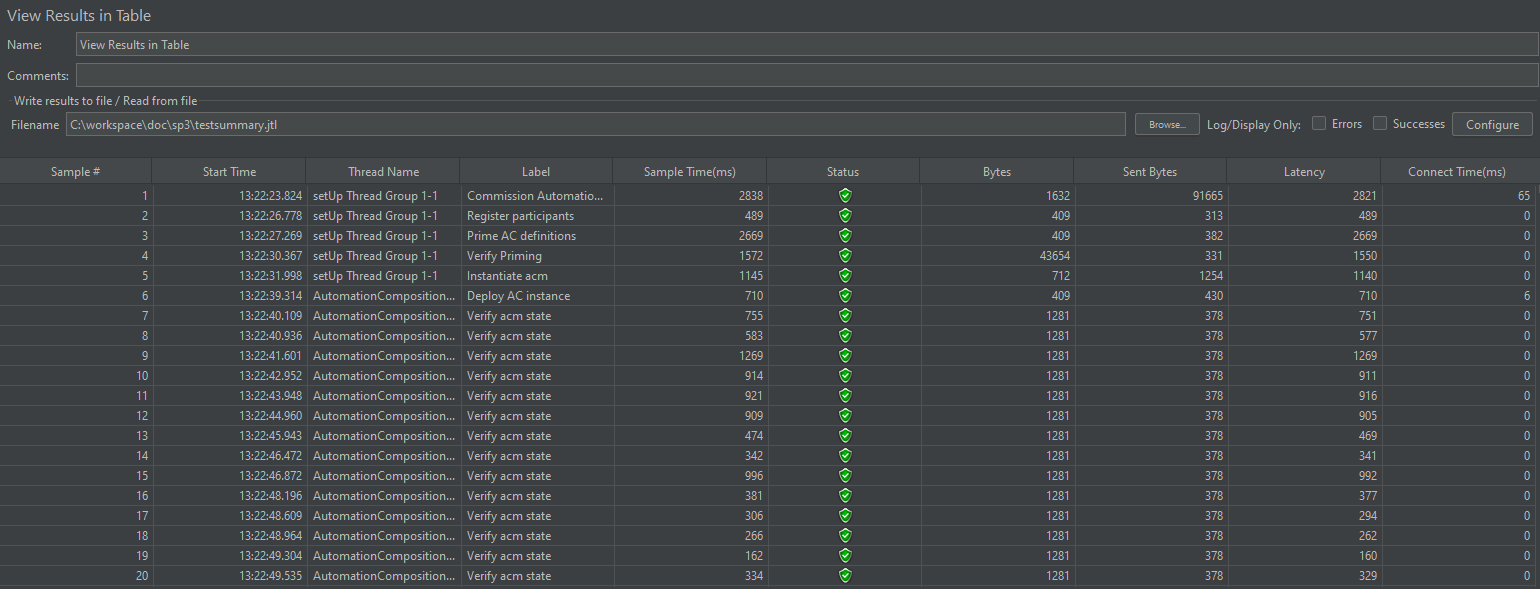Sort by the Bytes column header
1540x589 pixels.
(997, 172)
